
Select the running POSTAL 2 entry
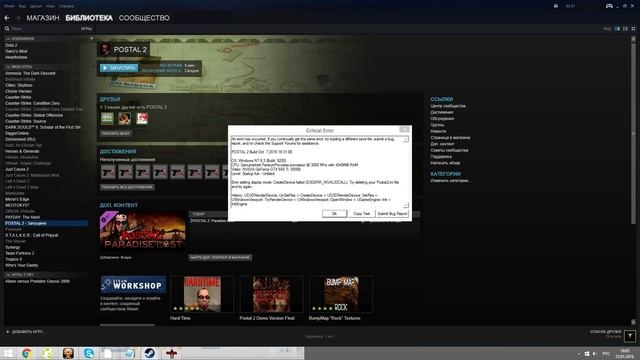(46, 223)
